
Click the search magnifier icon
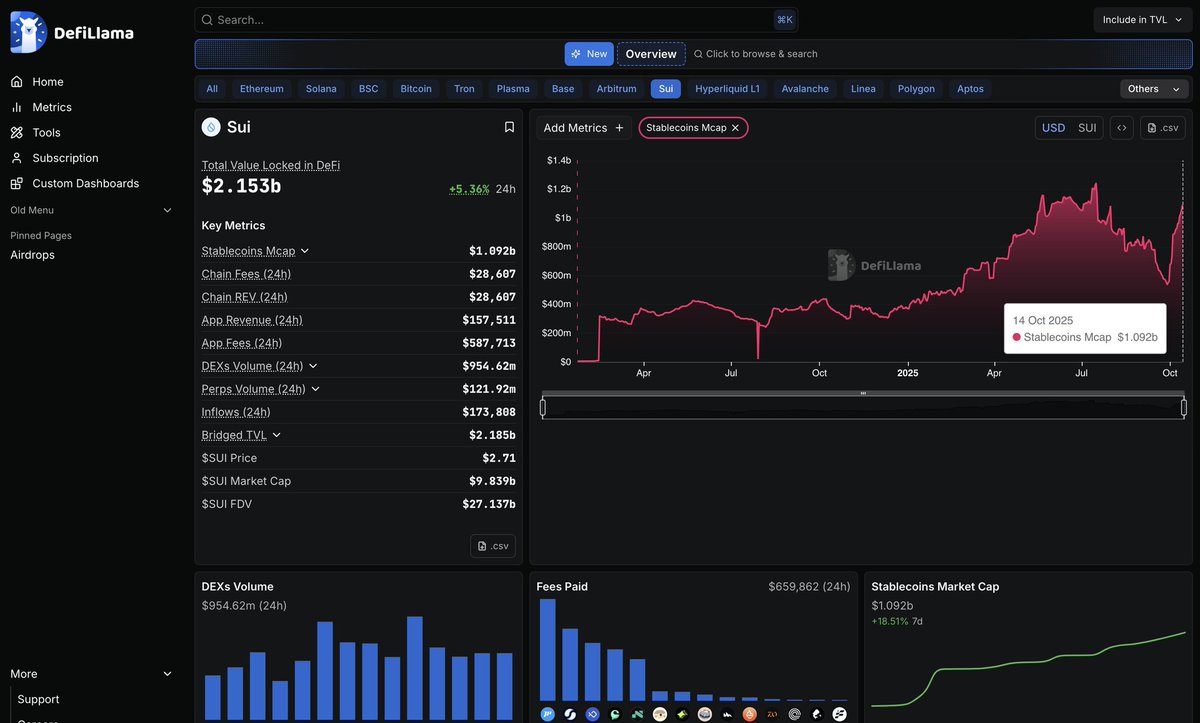click(207, 20)
